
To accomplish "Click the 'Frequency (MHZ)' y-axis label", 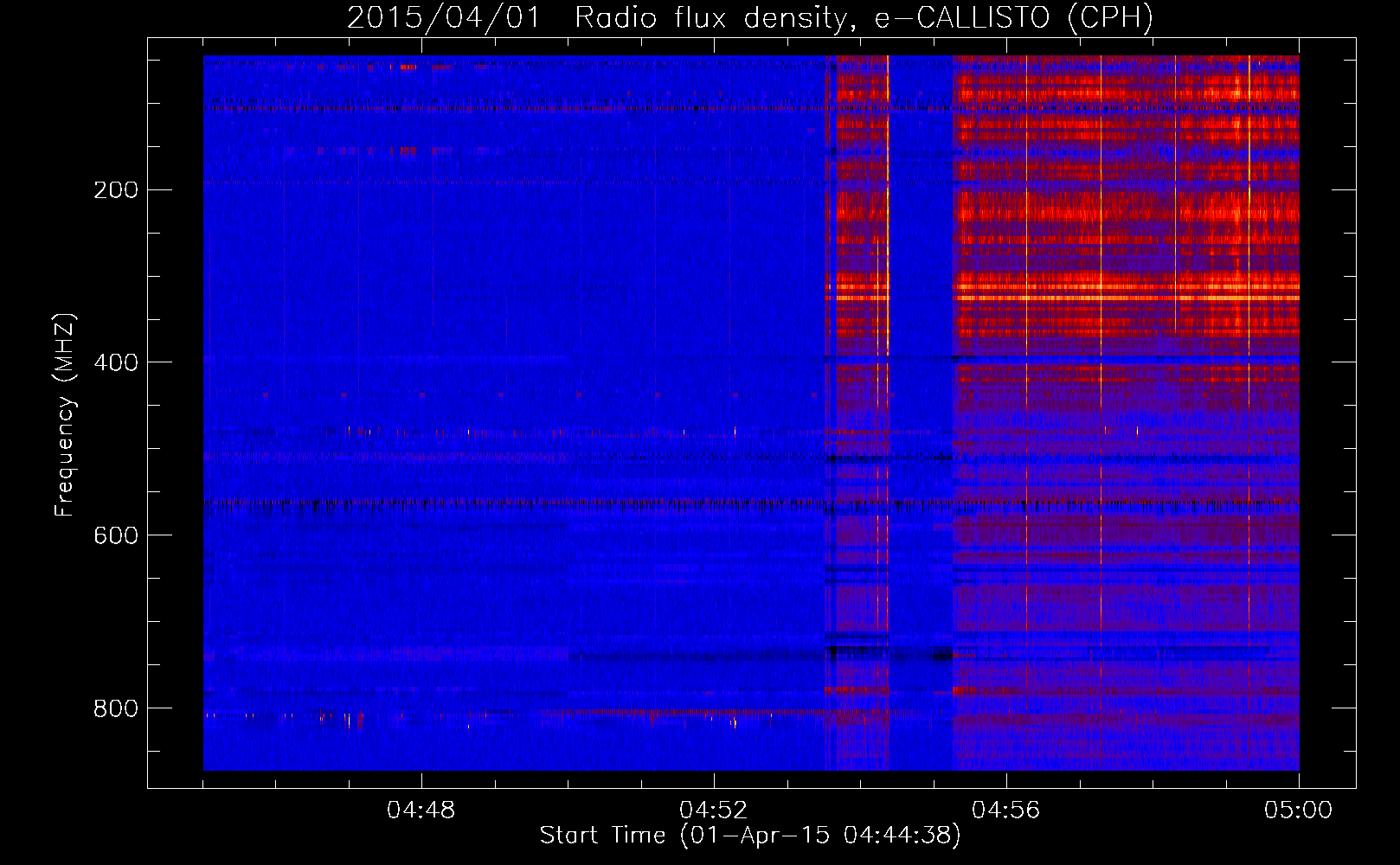I will [x=65, y=415].
